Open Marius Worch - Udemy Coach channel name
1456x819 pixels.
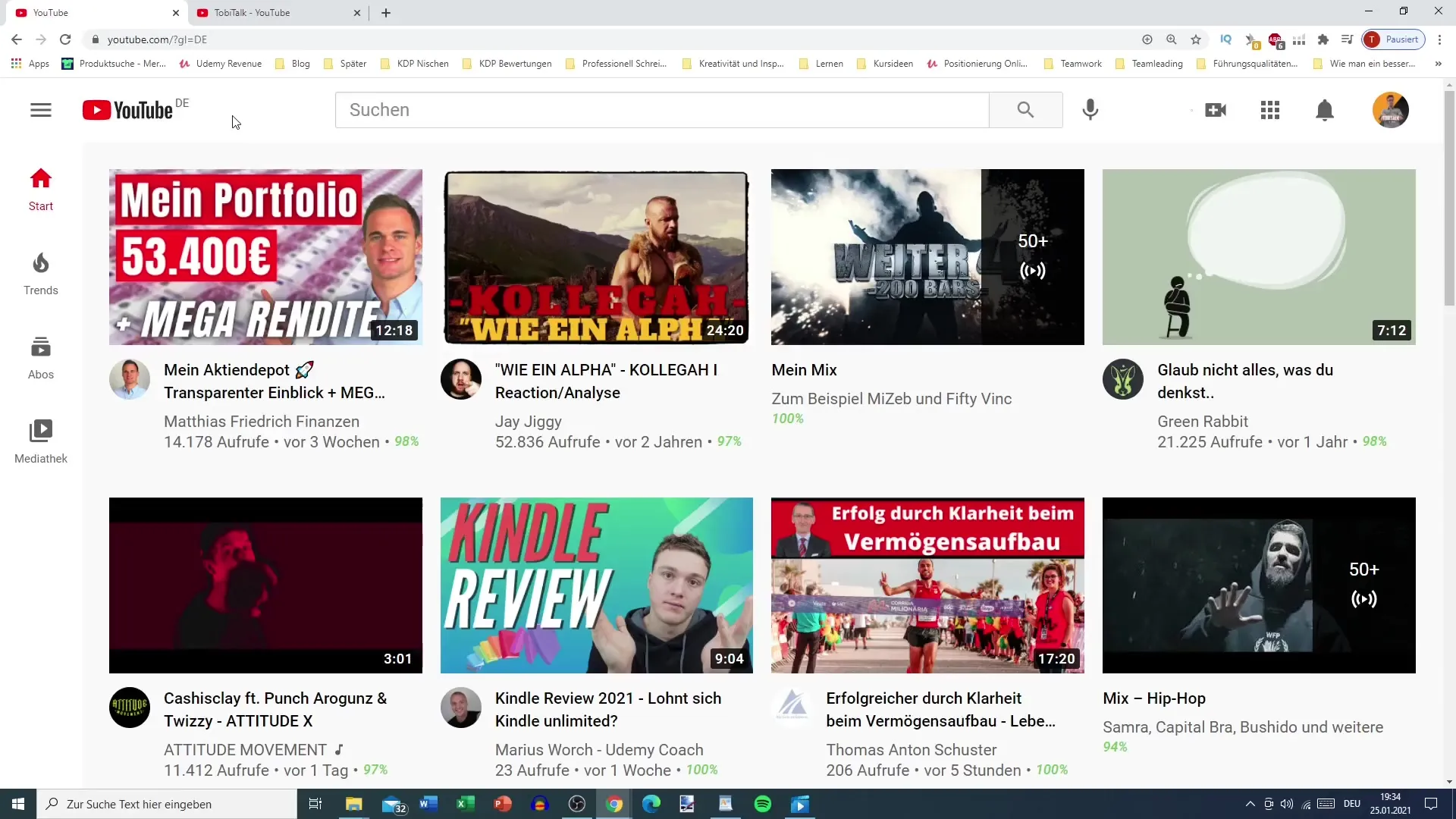click(599, 750)
